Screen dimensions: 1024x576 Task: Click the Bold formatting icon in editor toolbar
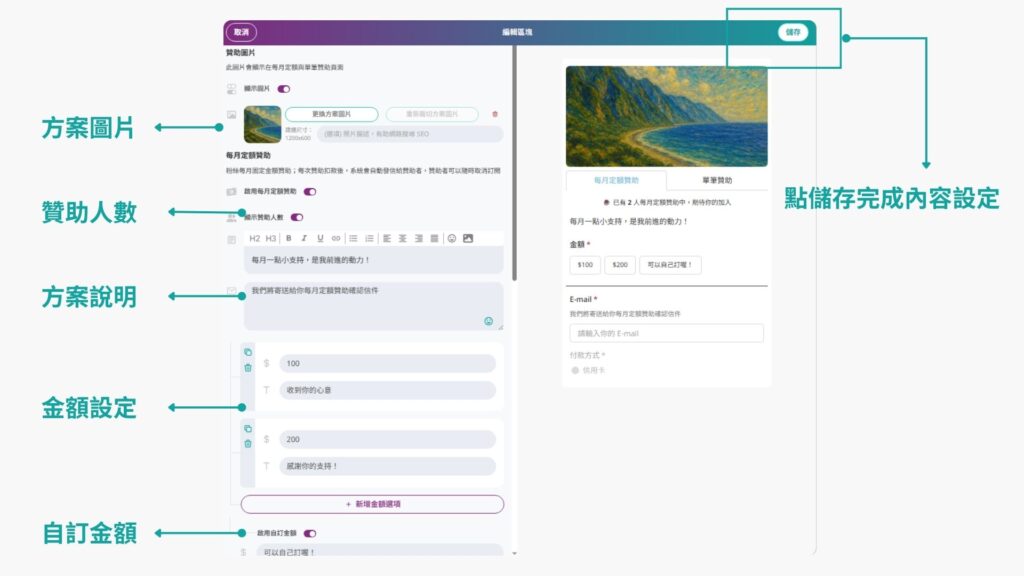pos(288,238)
